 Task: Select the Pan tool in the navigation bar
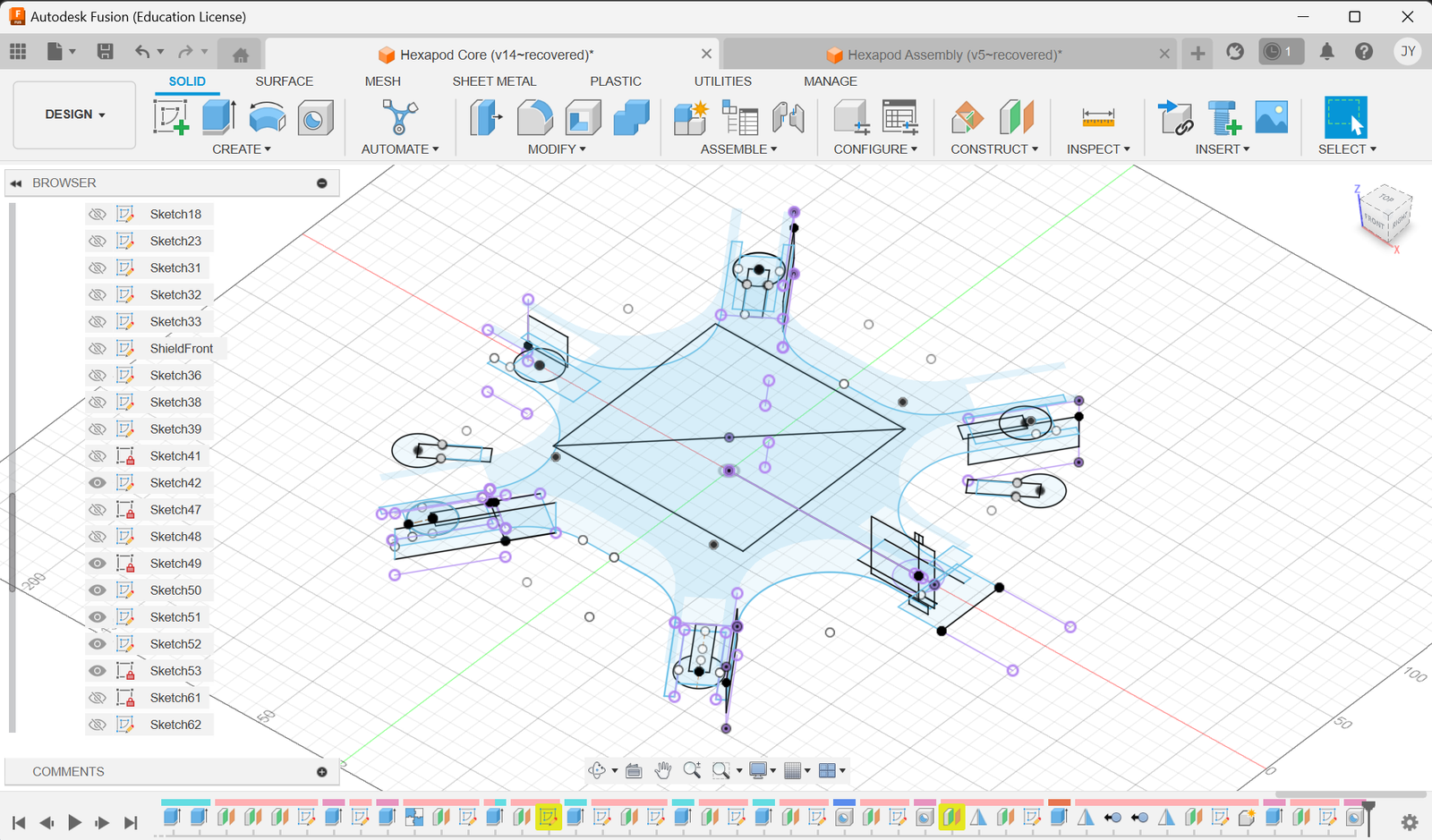click(663, 769)
